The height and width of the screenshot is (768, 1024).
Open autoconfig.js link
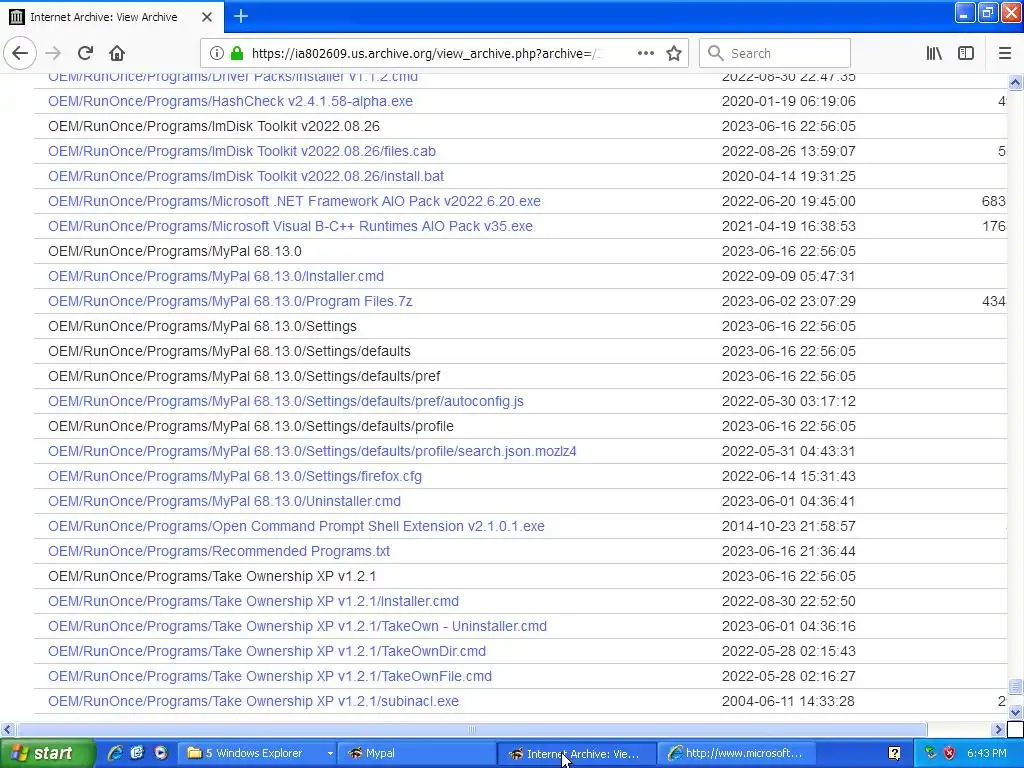pos(286,401)
